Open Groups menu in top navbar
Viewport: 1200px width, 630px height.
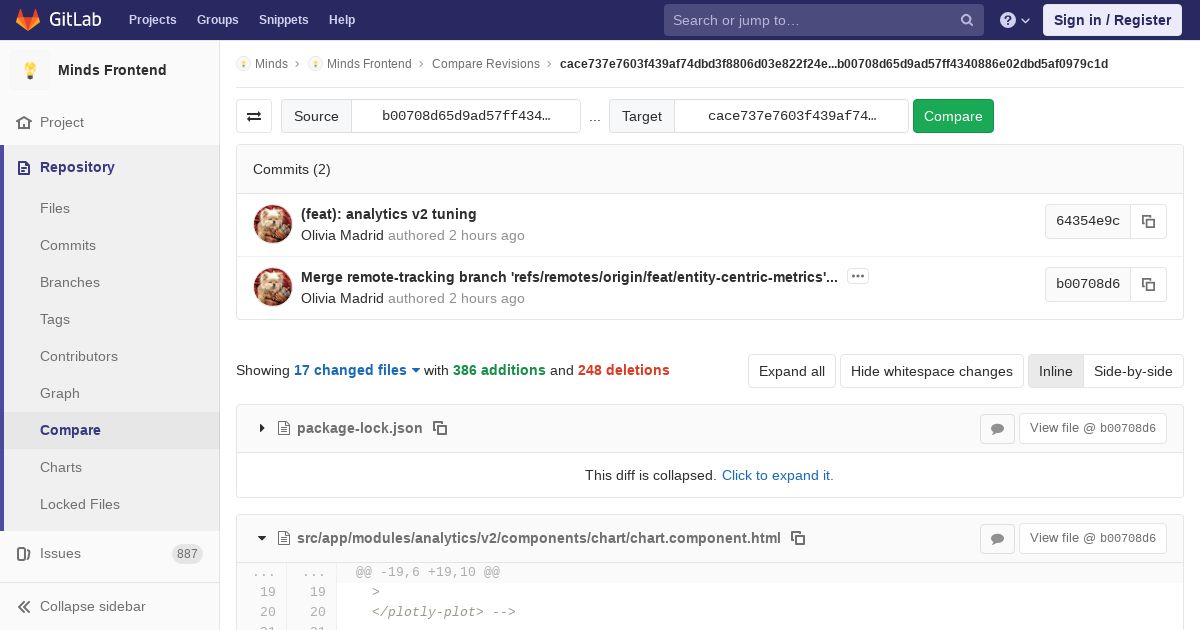click(x=217, y=20)
